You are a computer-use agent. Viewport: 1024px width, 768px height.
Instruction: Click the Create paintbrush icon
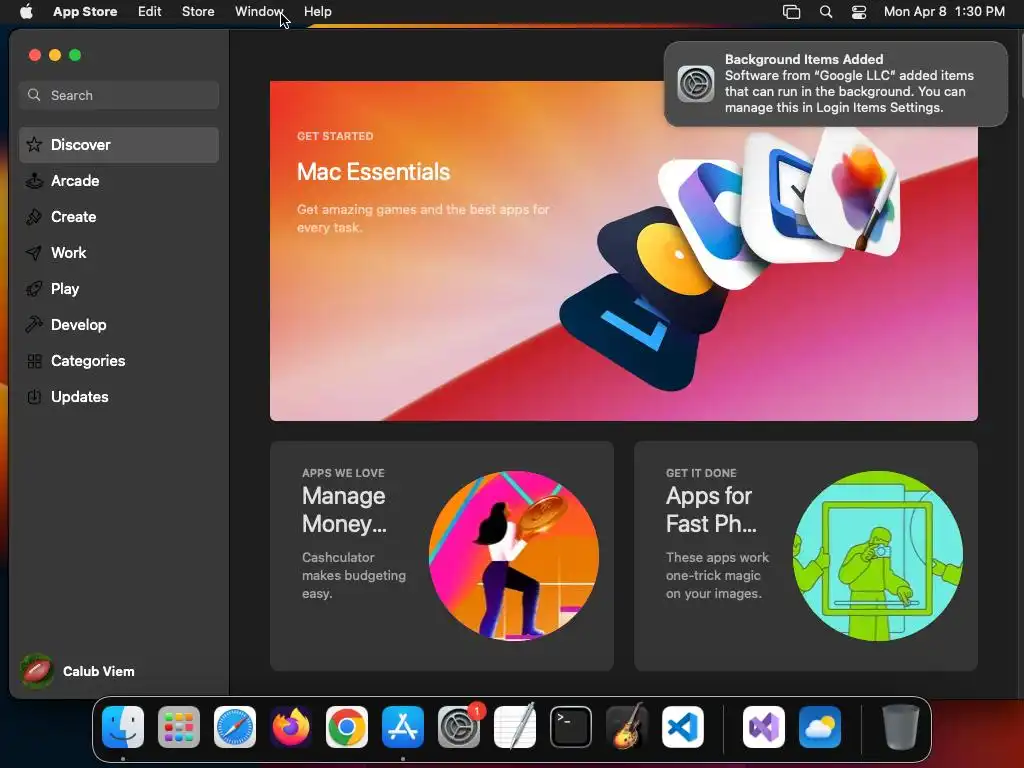coord(34,216)
